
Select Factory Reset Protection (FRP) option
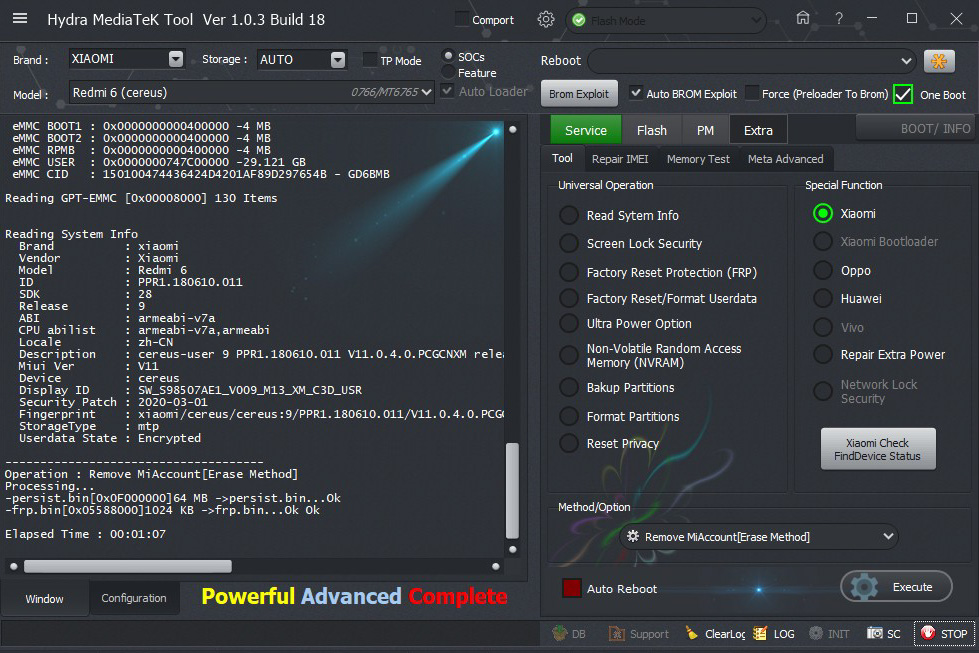[x=568, y=272]
